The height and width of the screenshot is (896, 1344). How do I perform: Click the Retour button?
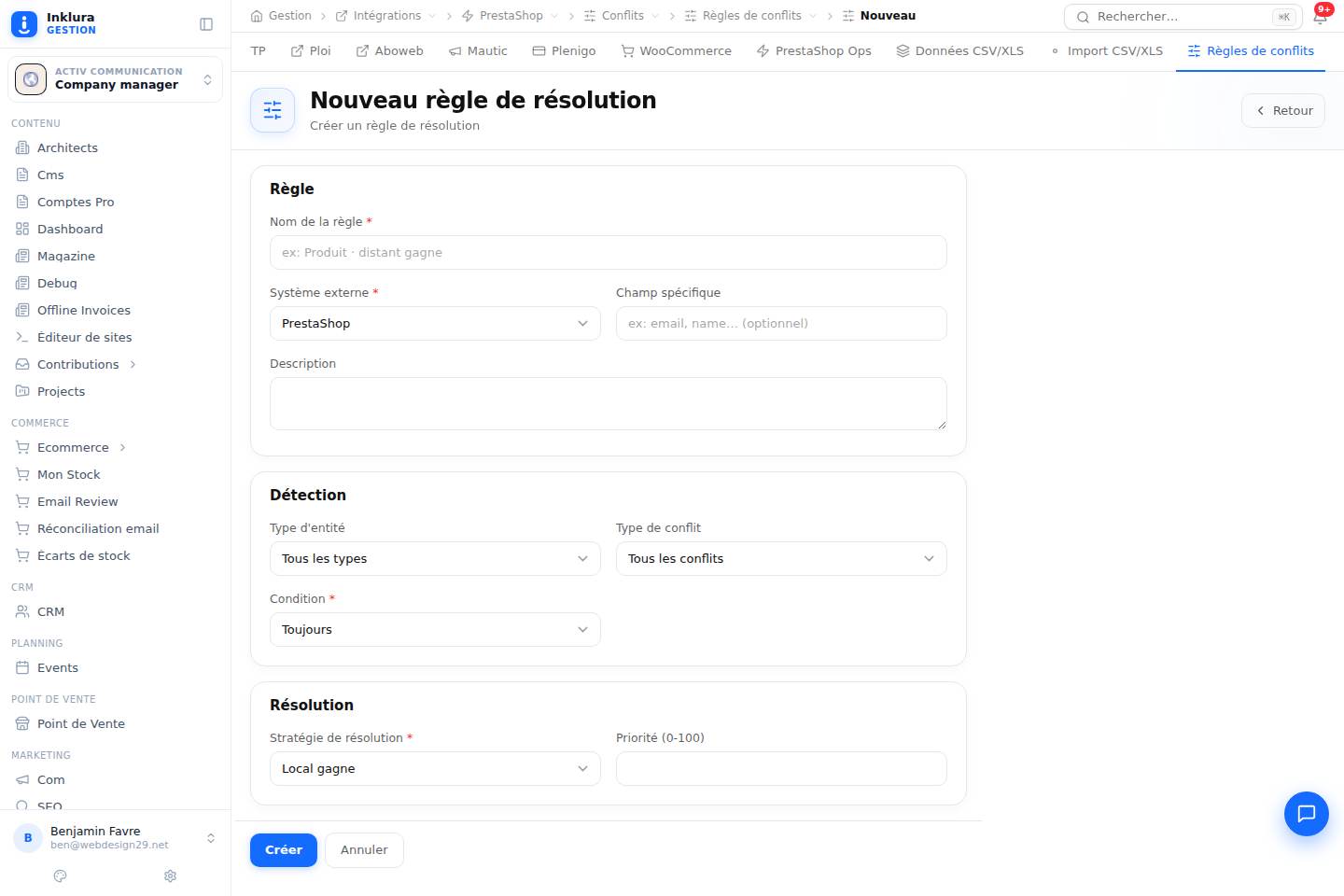pyautogui.click(x=1283, y=110)
